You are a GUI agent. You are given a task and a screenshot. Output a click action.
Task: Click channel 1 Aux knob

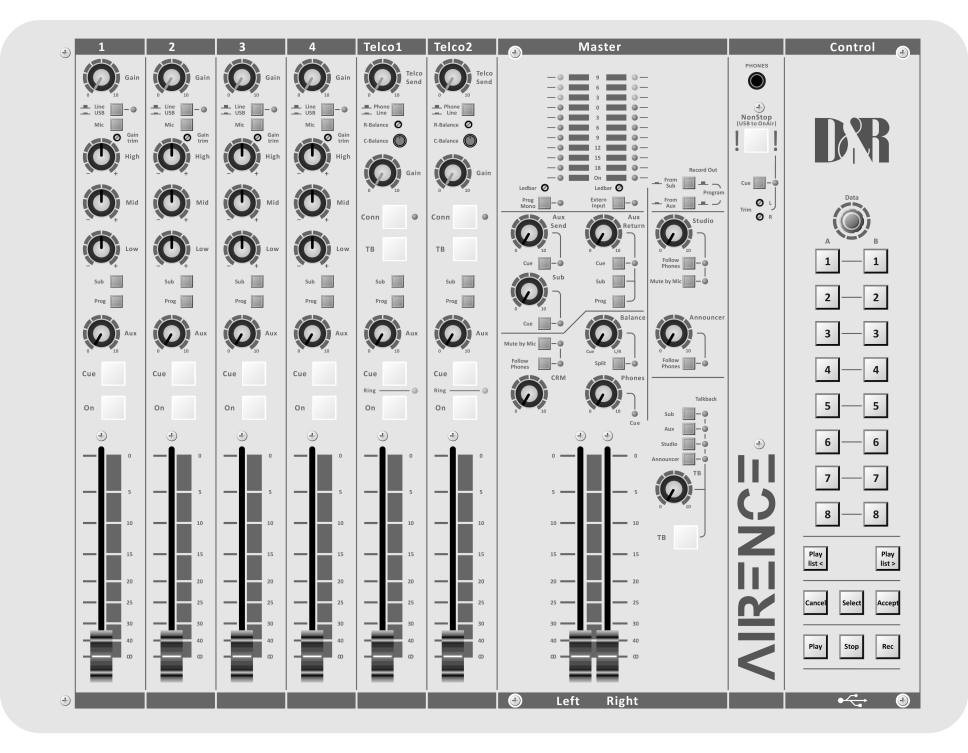(x=101, y=333)
